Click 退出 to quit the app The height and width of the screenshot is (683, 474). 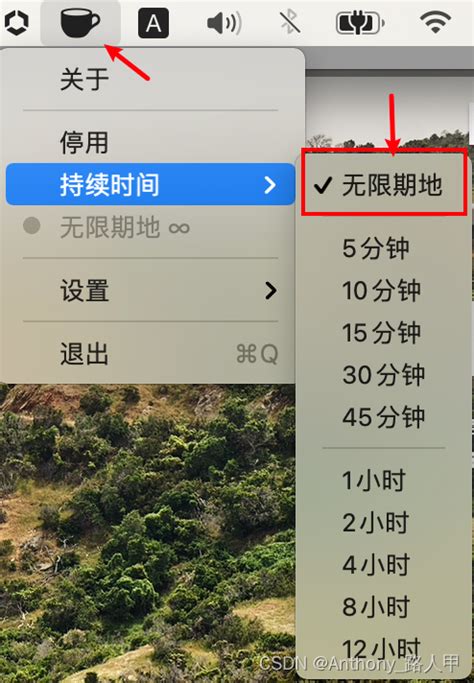point(150,354)
